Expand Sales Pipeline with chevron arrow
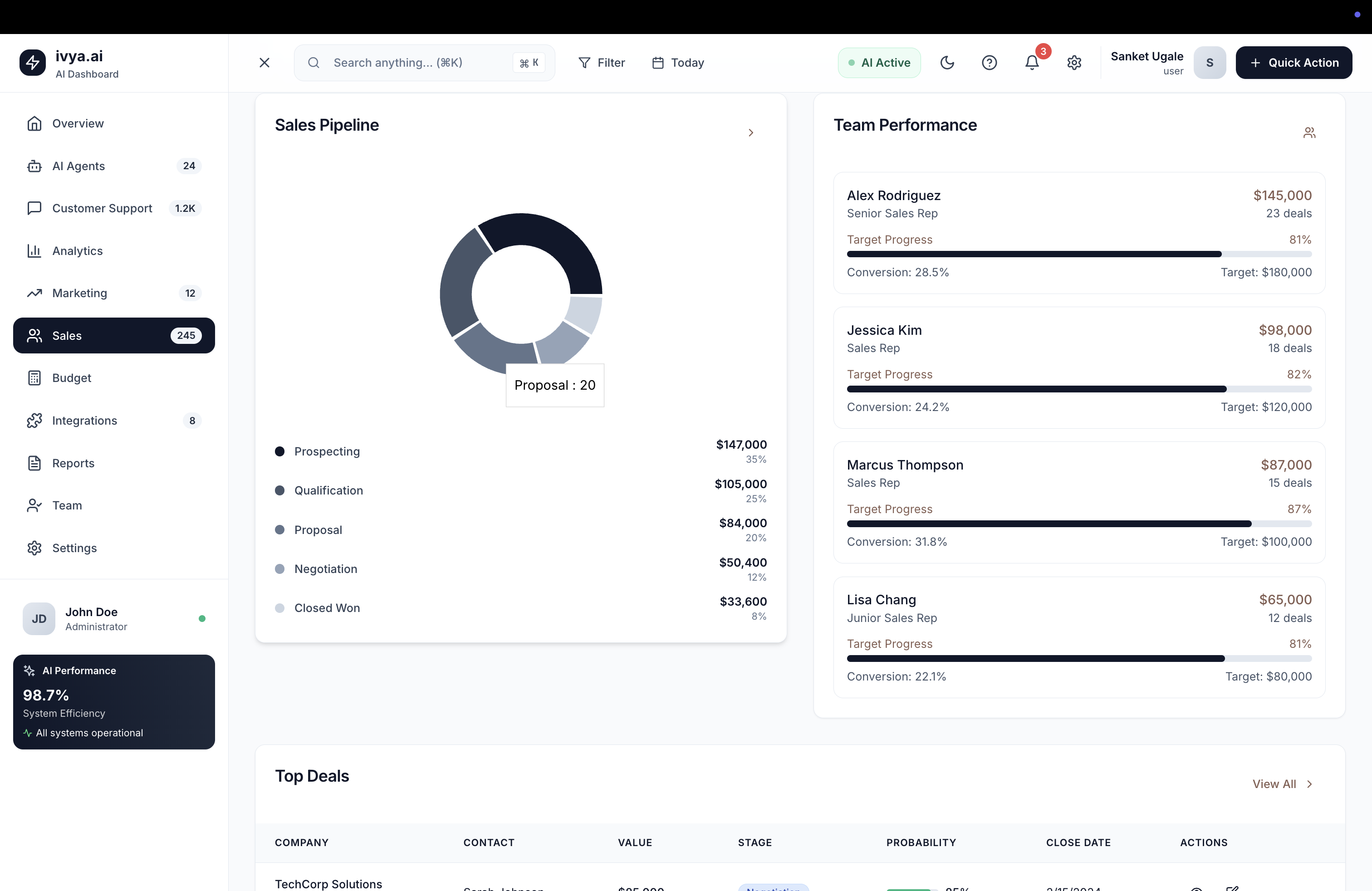 (x=750, y=133)
